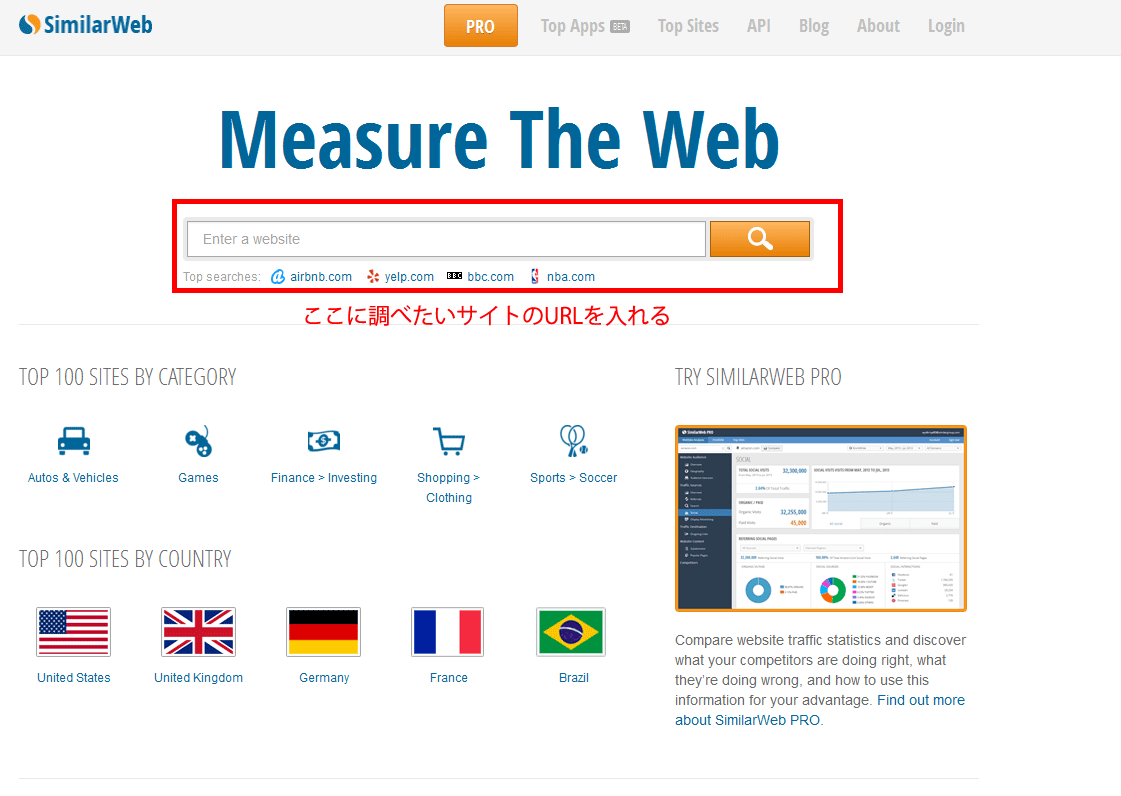Click the bbc.com top search link

click(x=490, y=277)
